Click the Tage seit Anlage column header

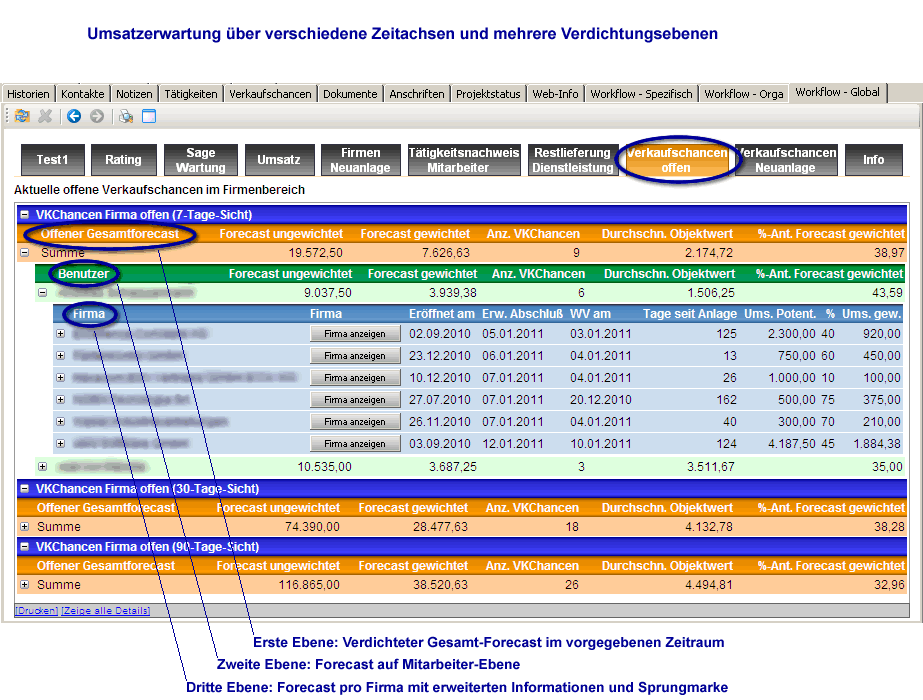click(x=690, y=314)
